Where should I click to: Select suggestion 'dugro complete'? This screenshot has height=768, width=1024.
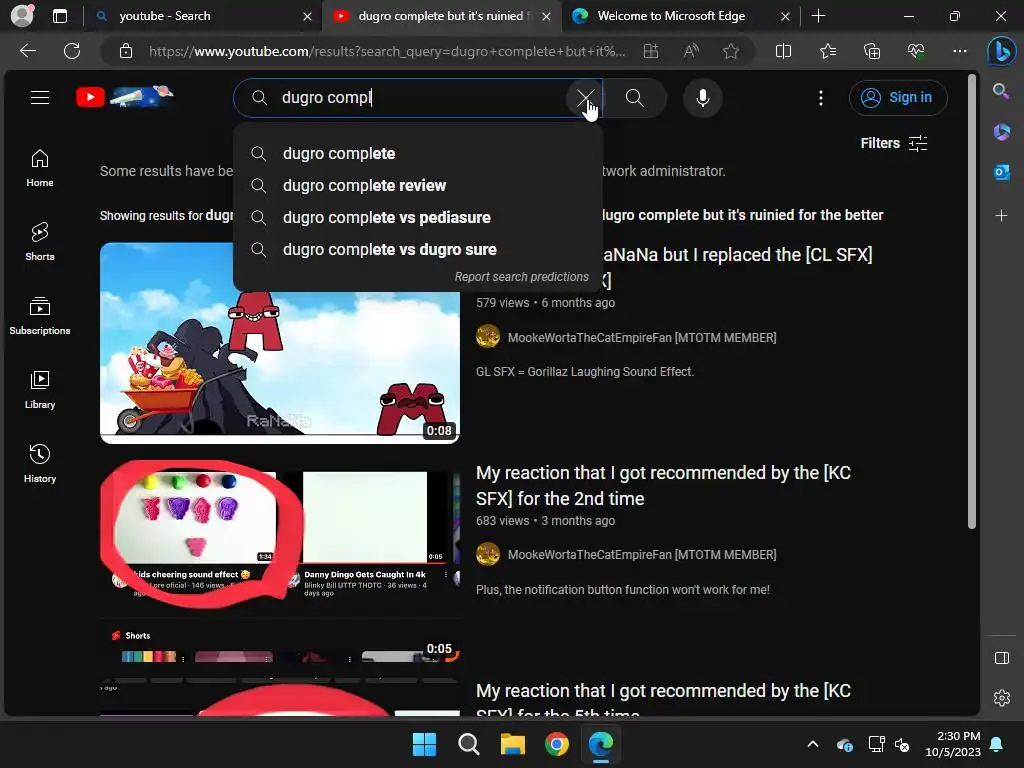click(x=417, y=153)
